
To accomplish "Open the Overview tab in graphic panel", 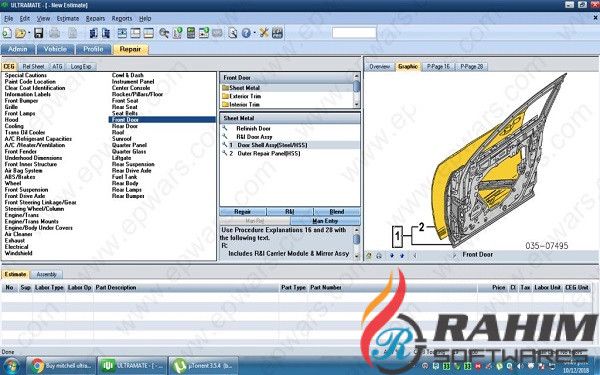I will (379, 67).
